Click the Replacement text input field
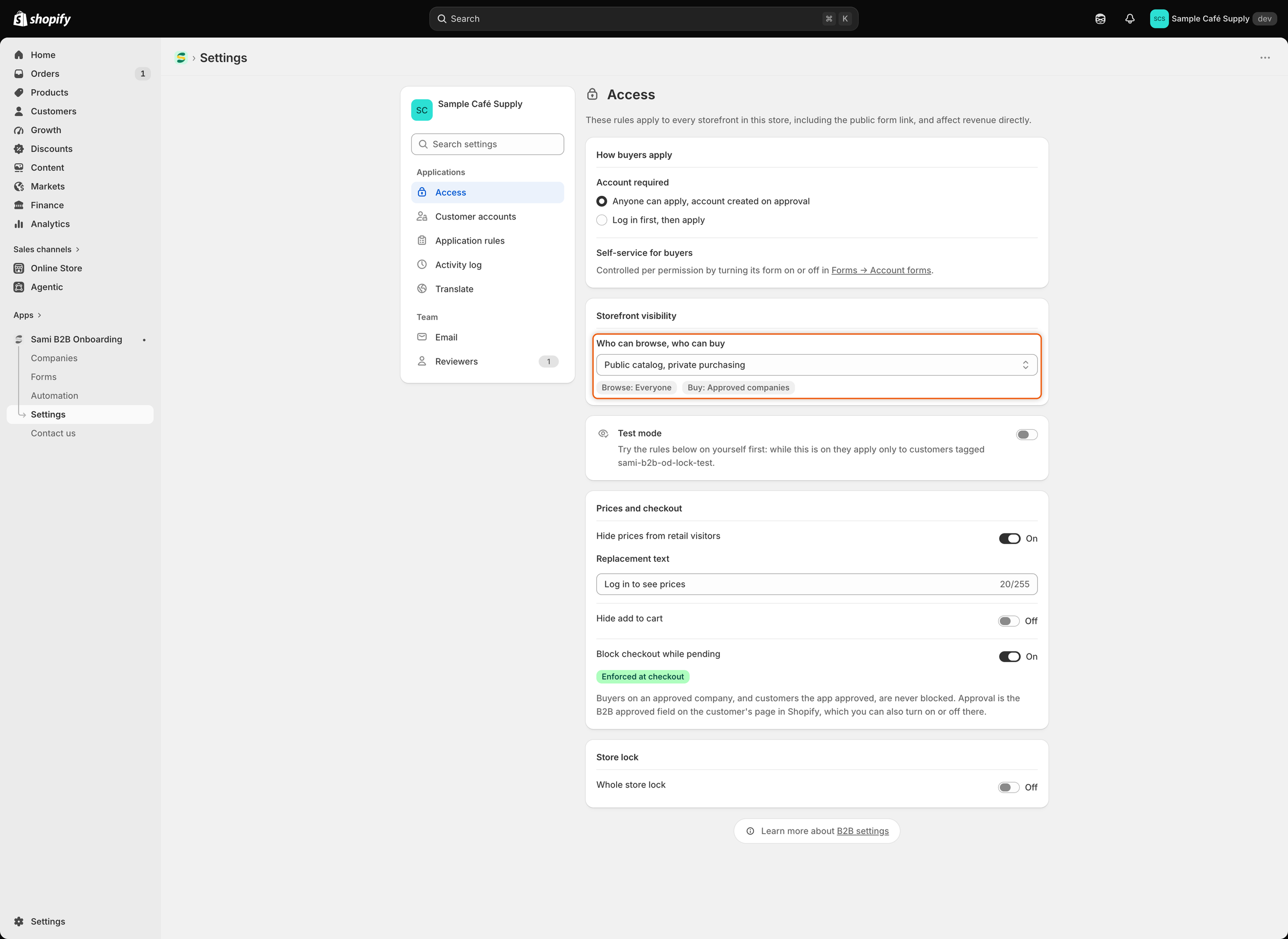Screen dimensions: 1288x939 pos(816,584)
